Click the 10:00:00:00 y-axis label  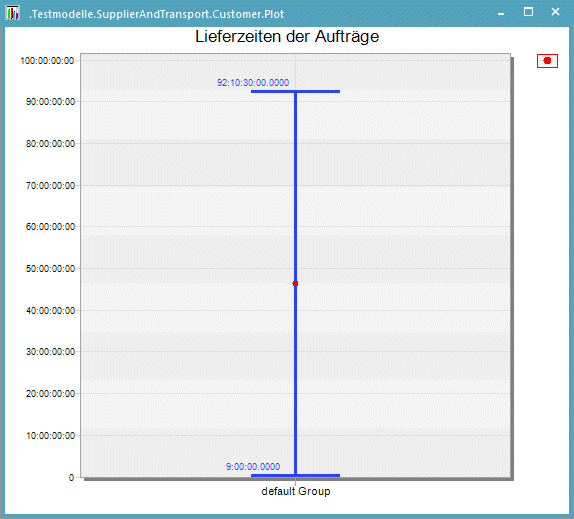pos(50,435)
